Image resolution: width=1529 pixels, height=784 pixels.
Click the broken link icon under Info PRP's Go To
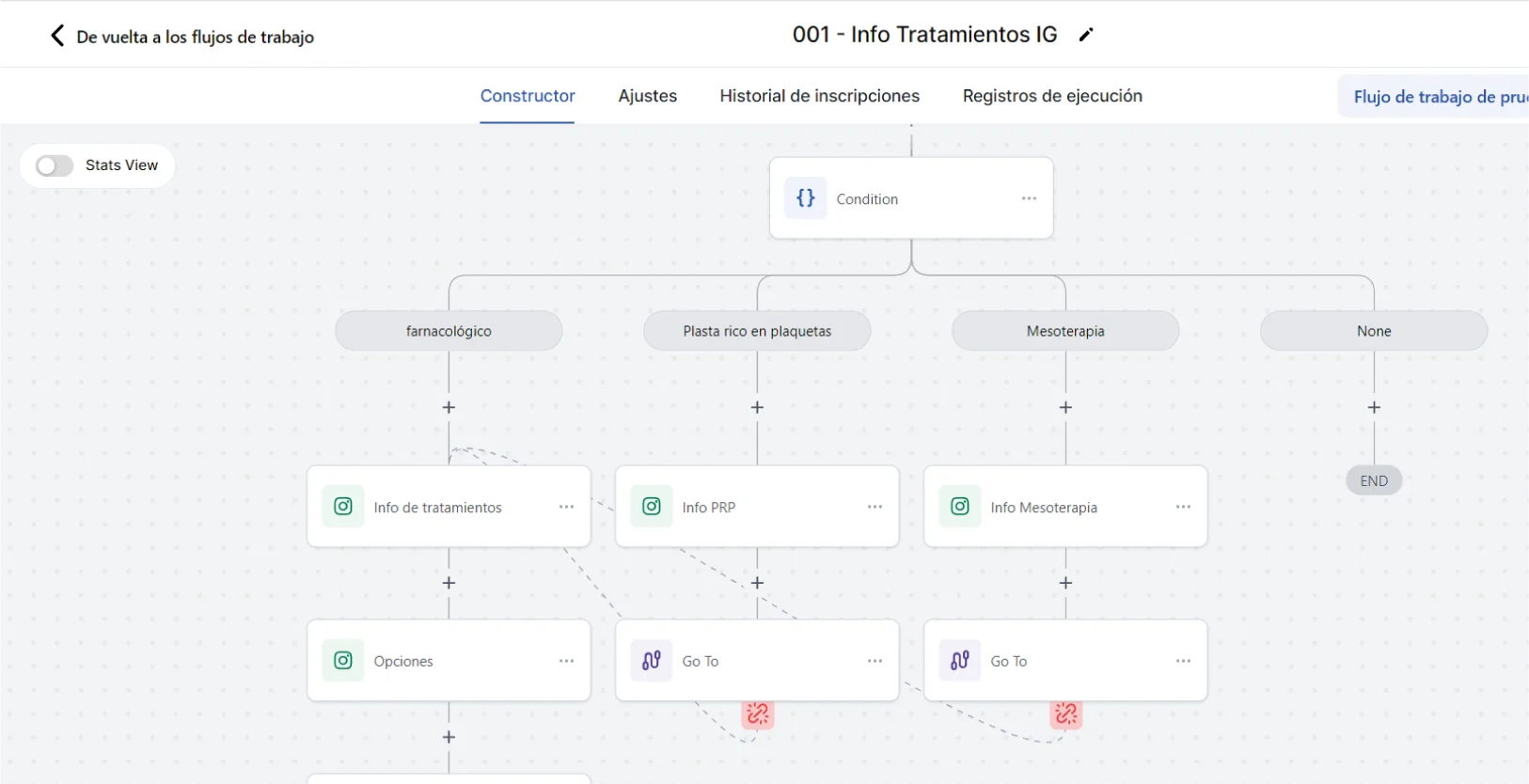758,714
